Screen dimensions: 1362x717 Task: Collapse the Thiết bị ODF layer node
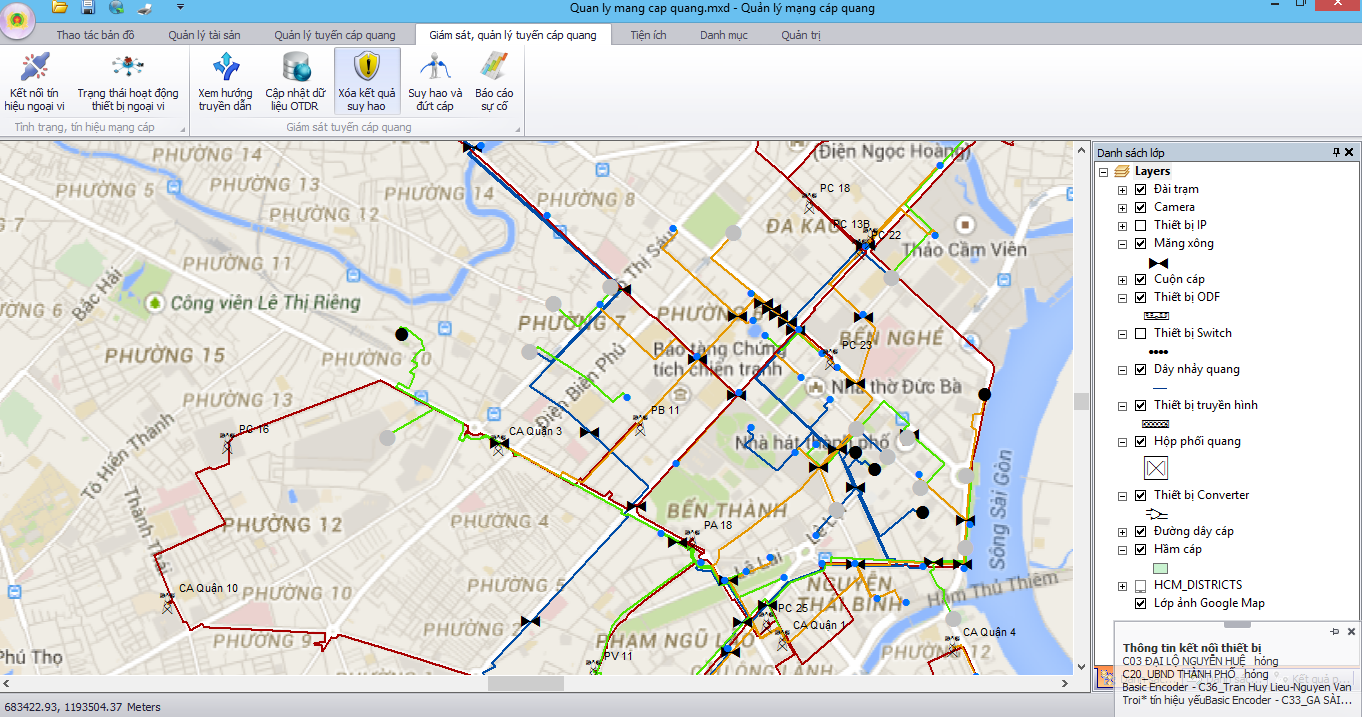point(1122,298)
